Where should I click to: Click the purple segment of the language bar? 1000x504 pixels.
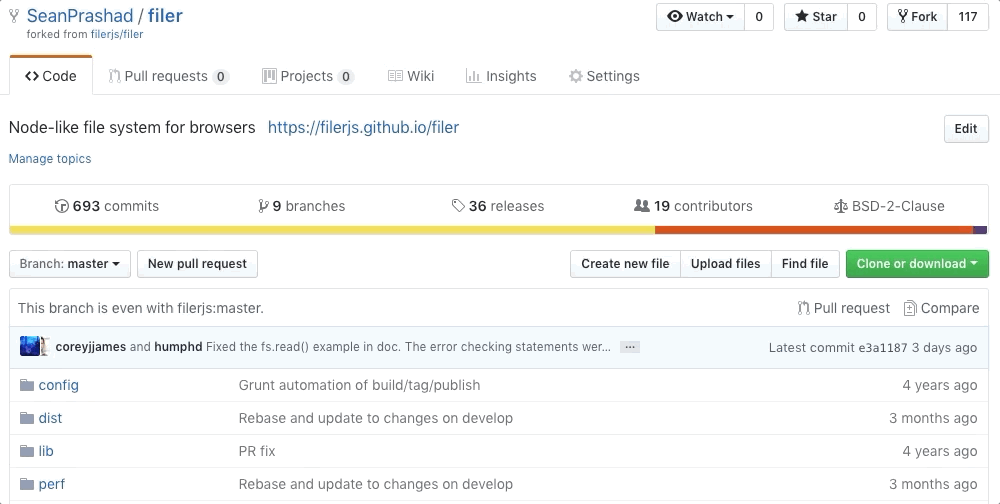tap(980, 230)
